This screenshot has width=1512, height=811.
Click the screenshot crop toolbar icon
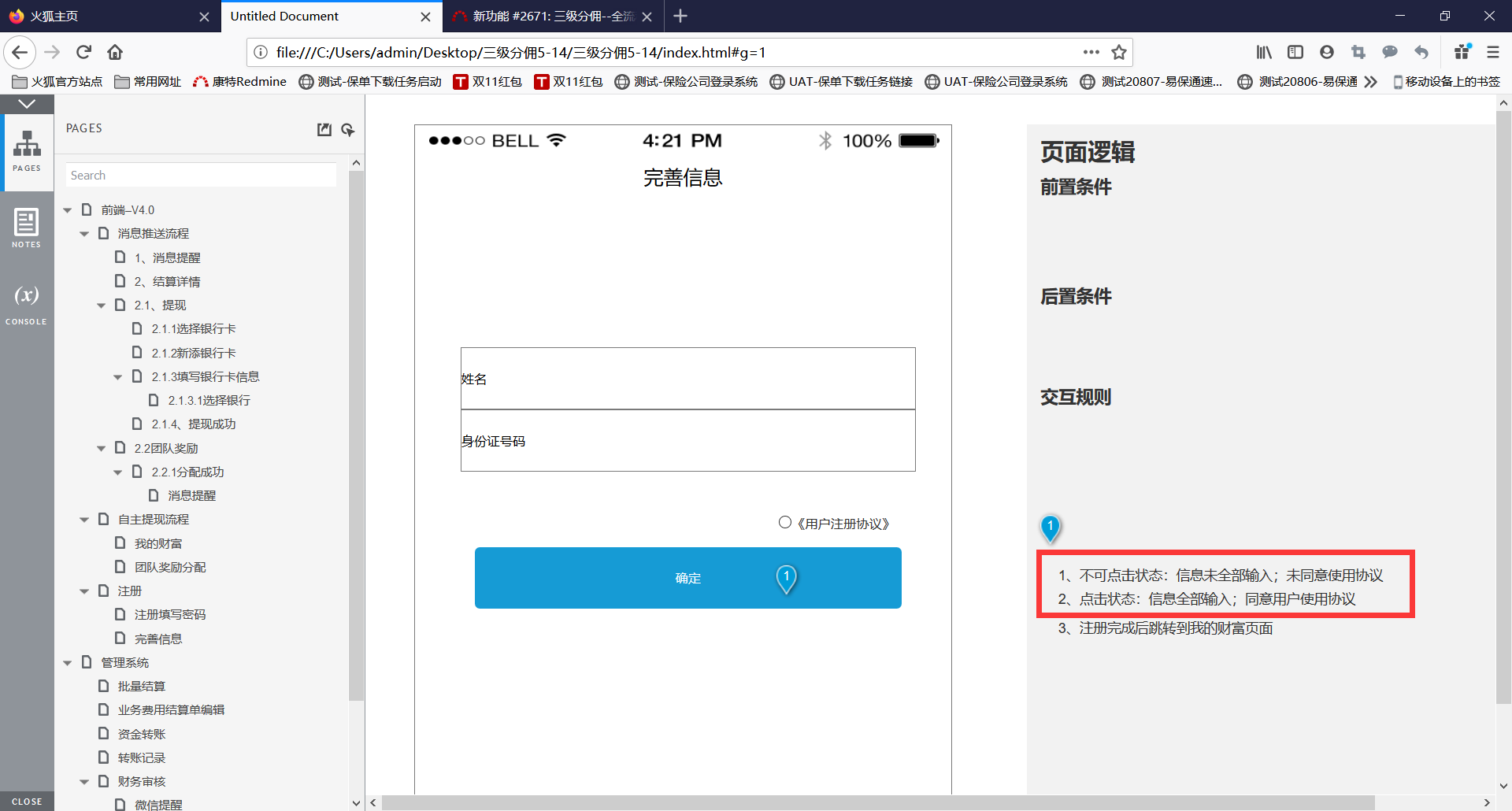click(1358, 53)
